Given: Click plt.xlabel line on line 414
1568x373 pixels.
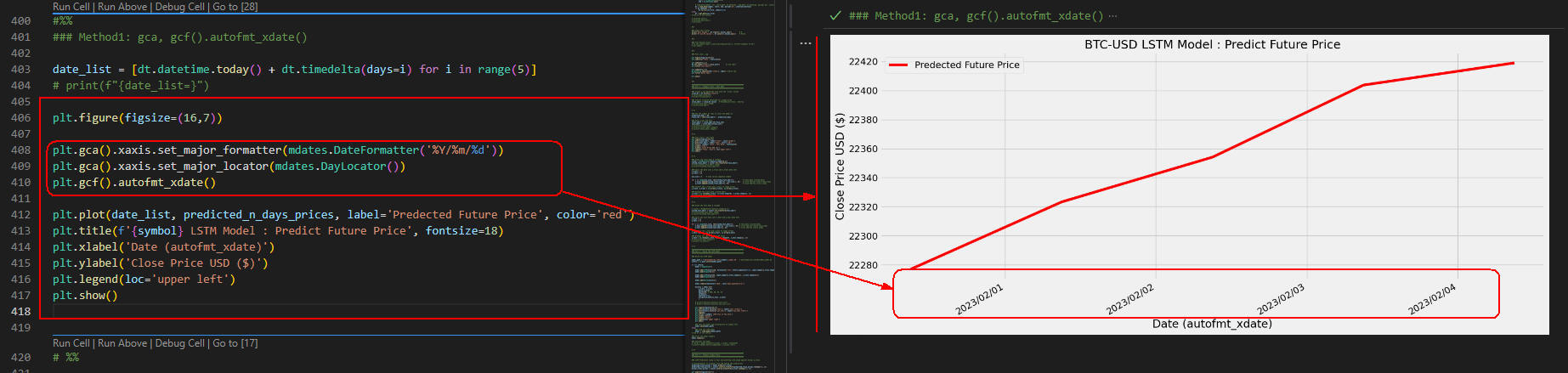Looking at the screenshot, I should (163, 247).
